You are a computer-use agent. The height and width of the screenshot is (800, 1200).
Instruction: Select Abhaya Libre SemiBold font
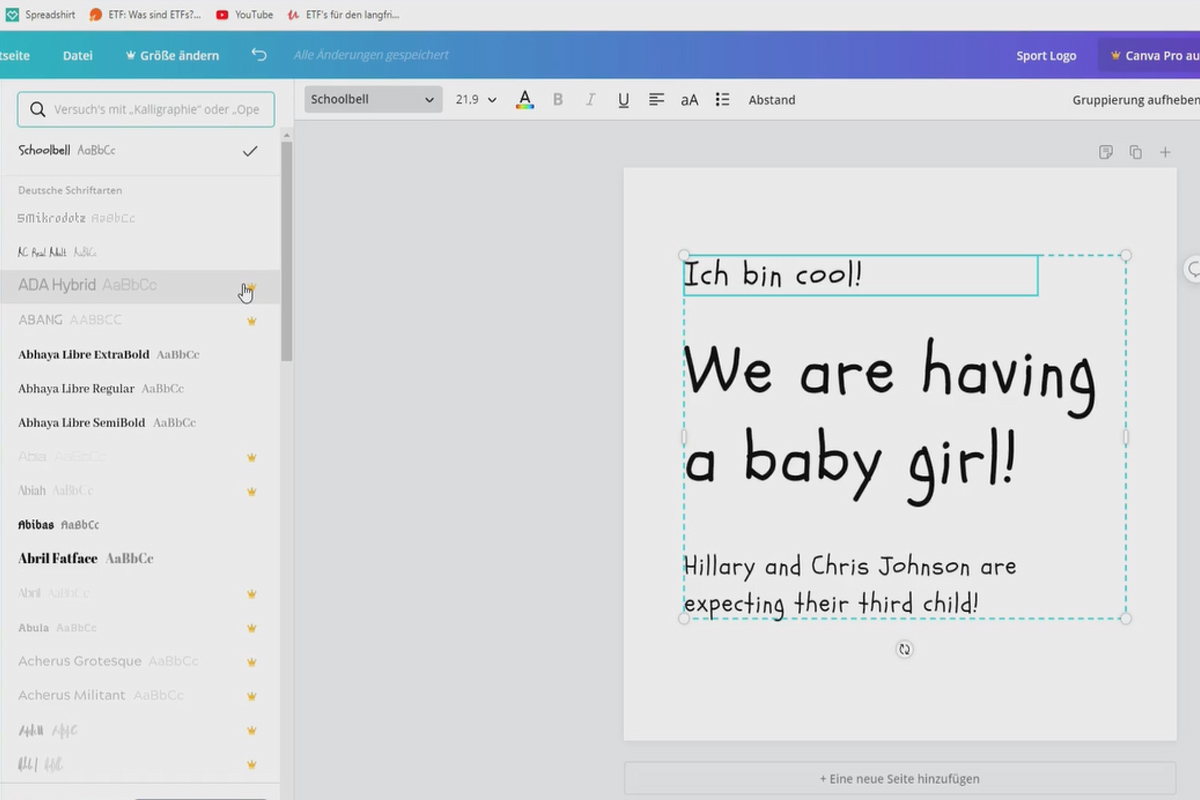140,422
